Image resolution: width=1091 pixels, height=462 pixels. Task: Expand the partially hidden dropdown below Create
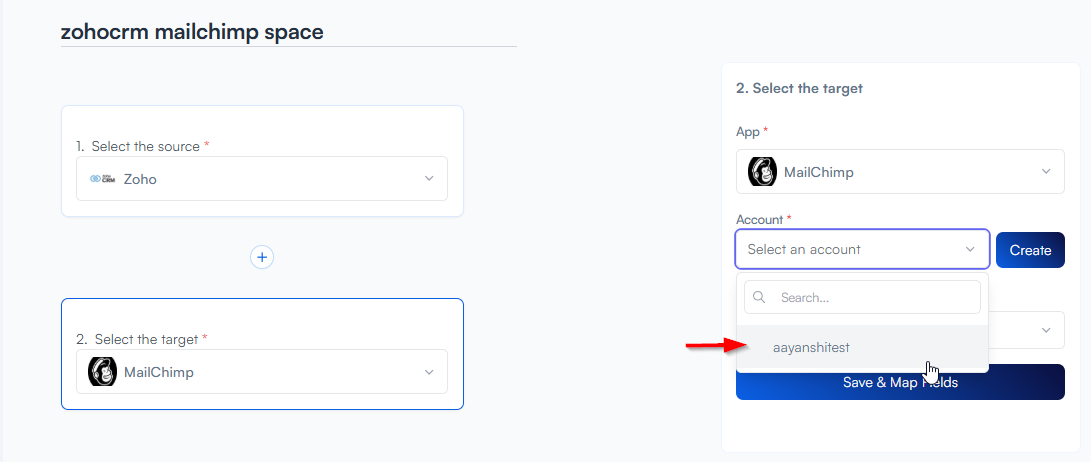(x=1046, y=330)
